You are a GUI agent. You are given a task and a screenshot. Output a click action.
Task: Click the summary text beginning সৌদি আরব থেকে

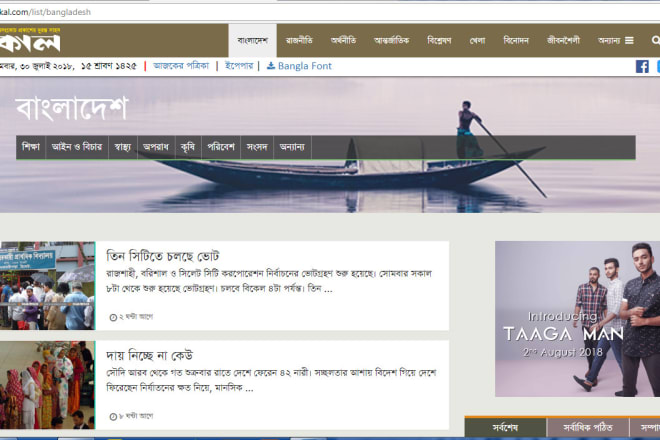click(x=271, y=380)
